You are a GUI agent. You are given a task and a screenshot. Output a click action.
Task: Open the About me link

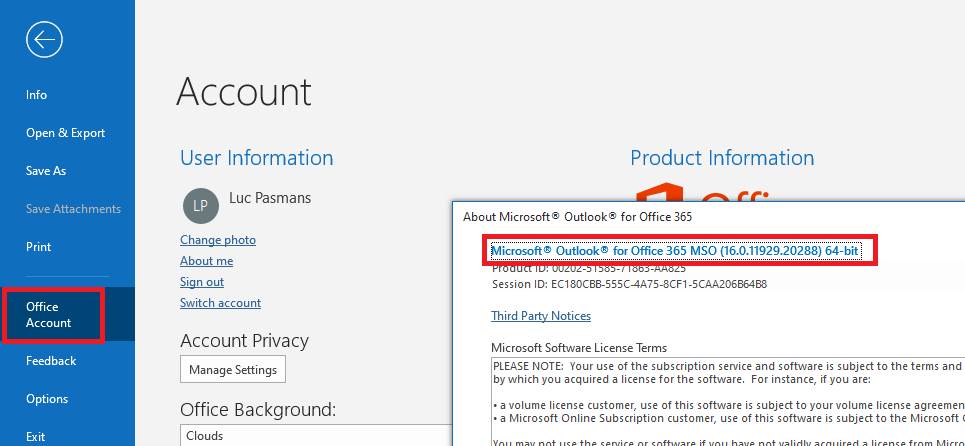pyautogui.click(x=206, y=261)
